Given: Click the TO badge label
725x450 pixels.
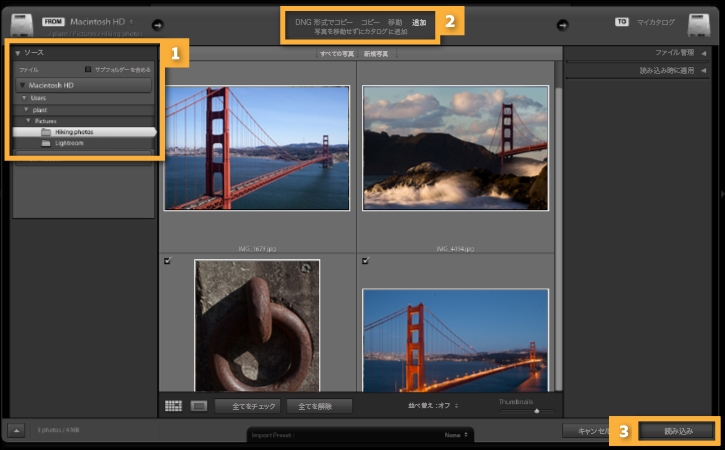Looking at the screenshot, I should pyautogui.click(x=621, y=22).
